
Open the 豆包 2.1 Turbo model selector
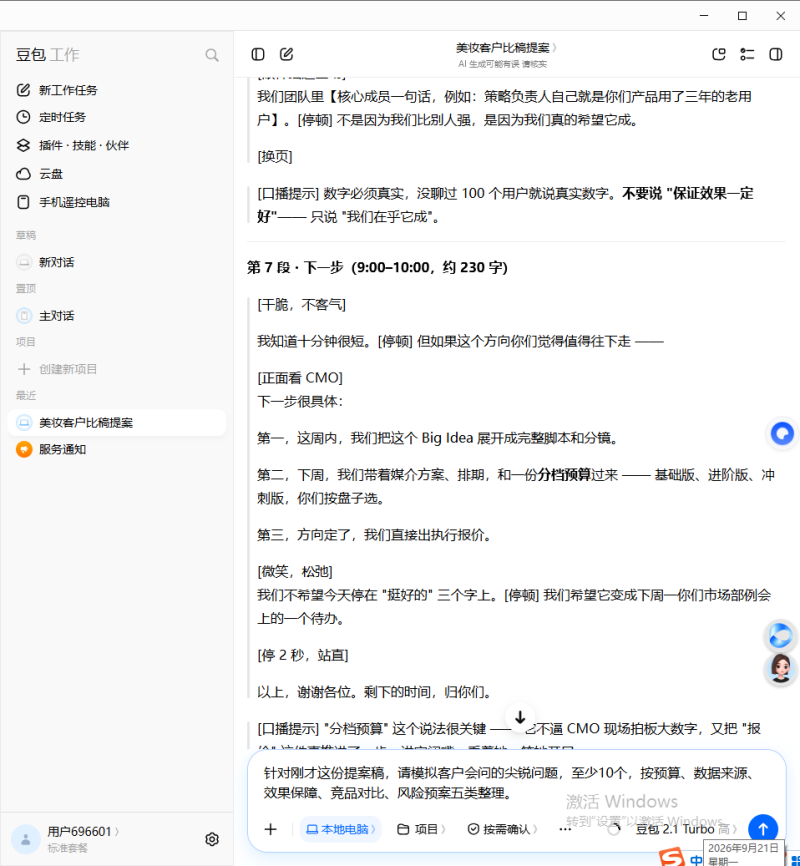click(x=686, y=829)
